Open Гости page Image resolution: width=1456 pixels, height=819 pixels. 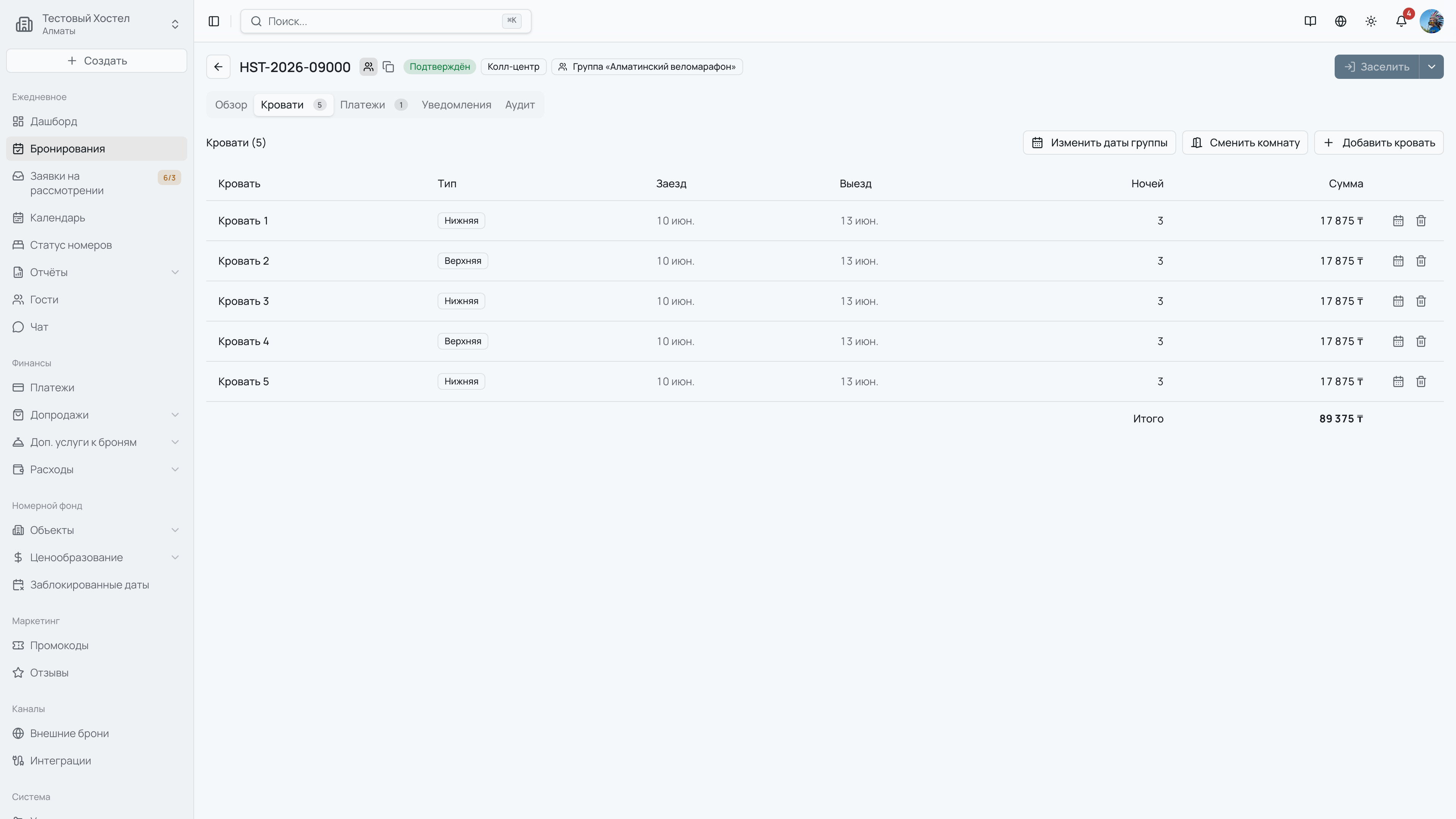click(97, 300)
